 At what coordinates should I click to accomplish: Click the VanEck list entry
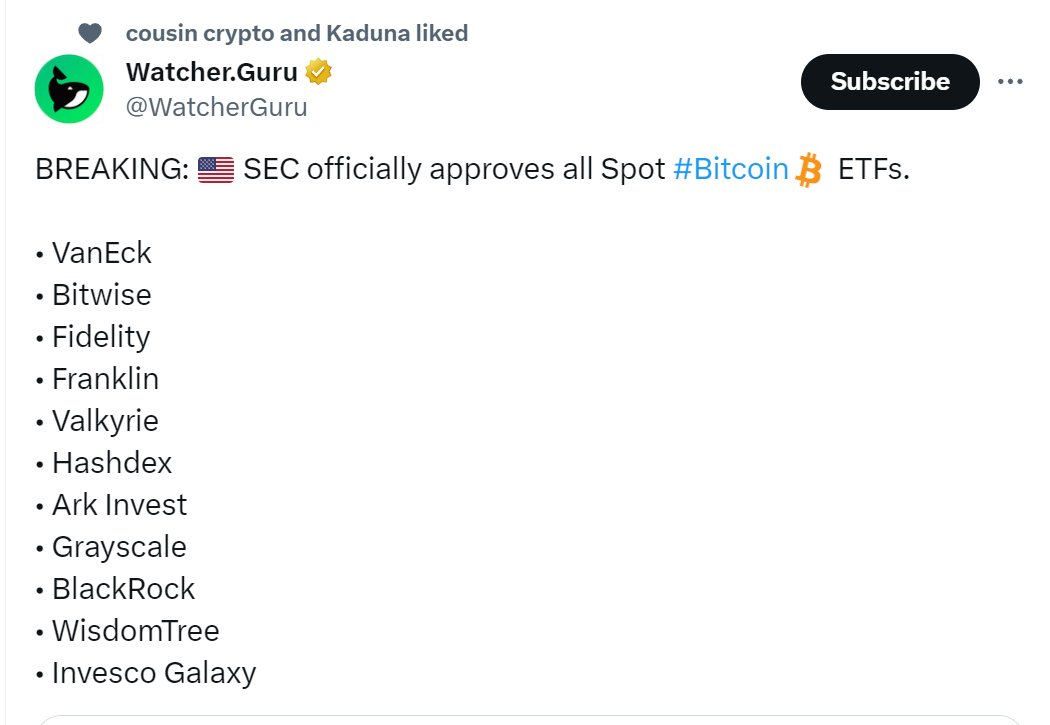pyautogui.click(x=101, y=253)
